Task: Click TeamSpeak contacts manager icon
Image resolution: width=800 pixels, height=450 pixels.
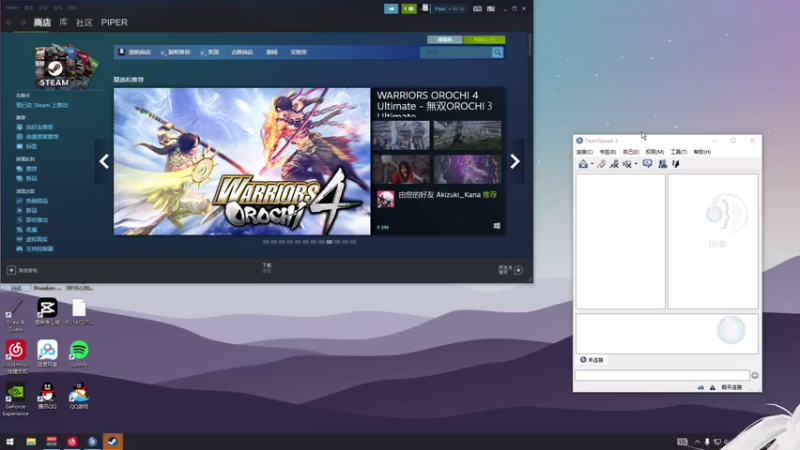Action: coord(662,164)
